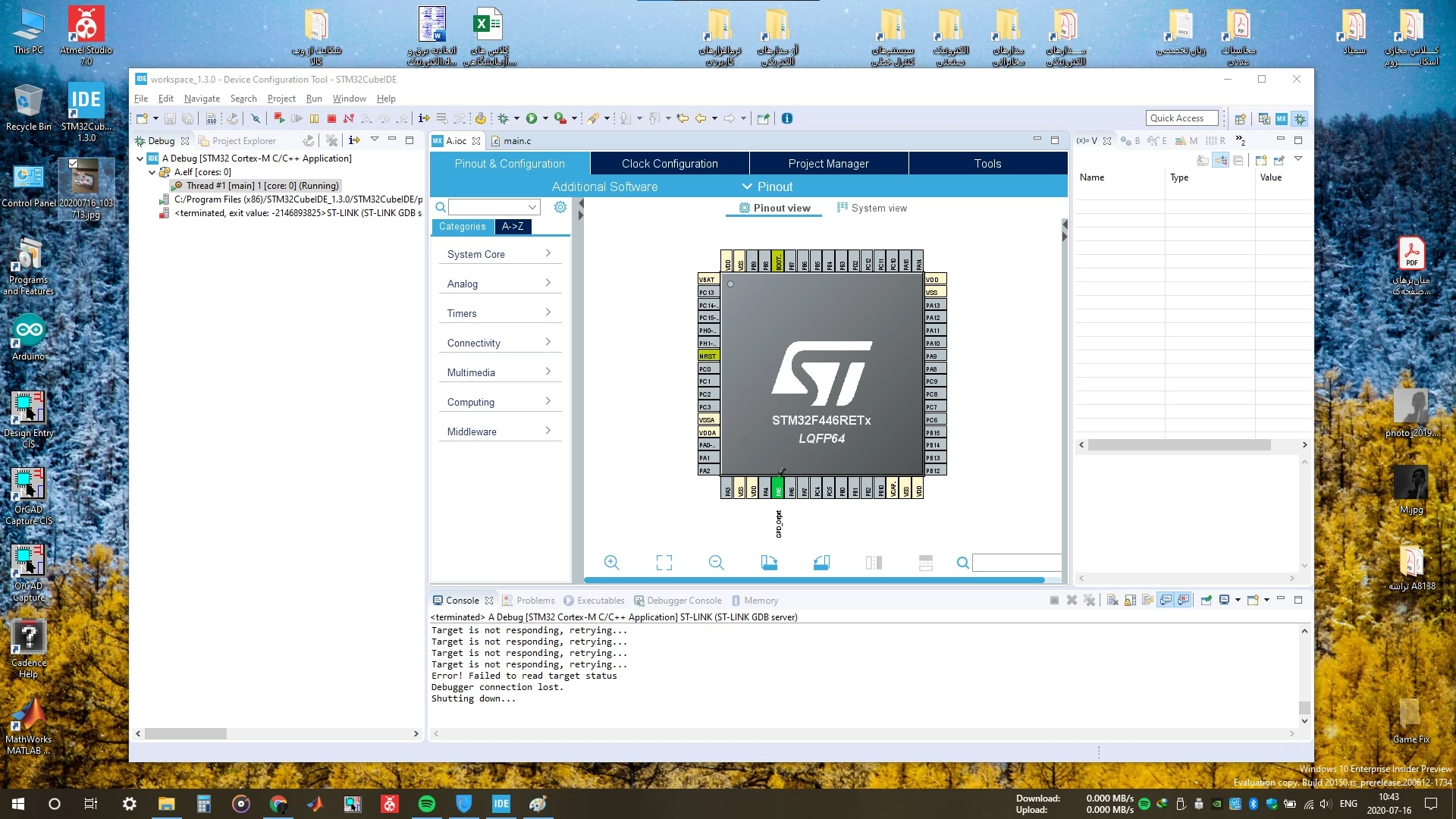Click the green Run toolbar button

point(532,118)
